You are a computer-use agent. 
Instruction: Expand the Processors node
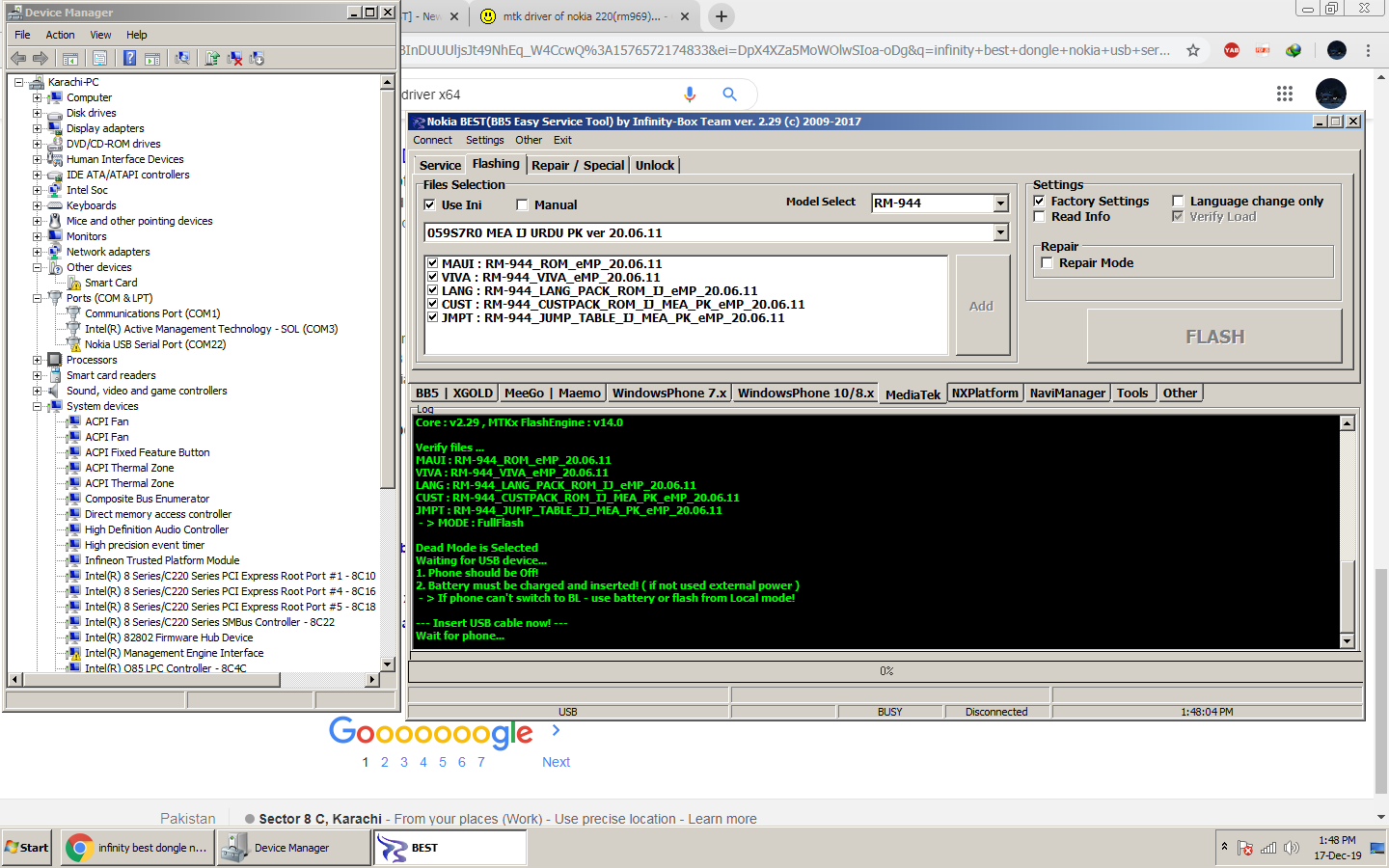(37, 360)
